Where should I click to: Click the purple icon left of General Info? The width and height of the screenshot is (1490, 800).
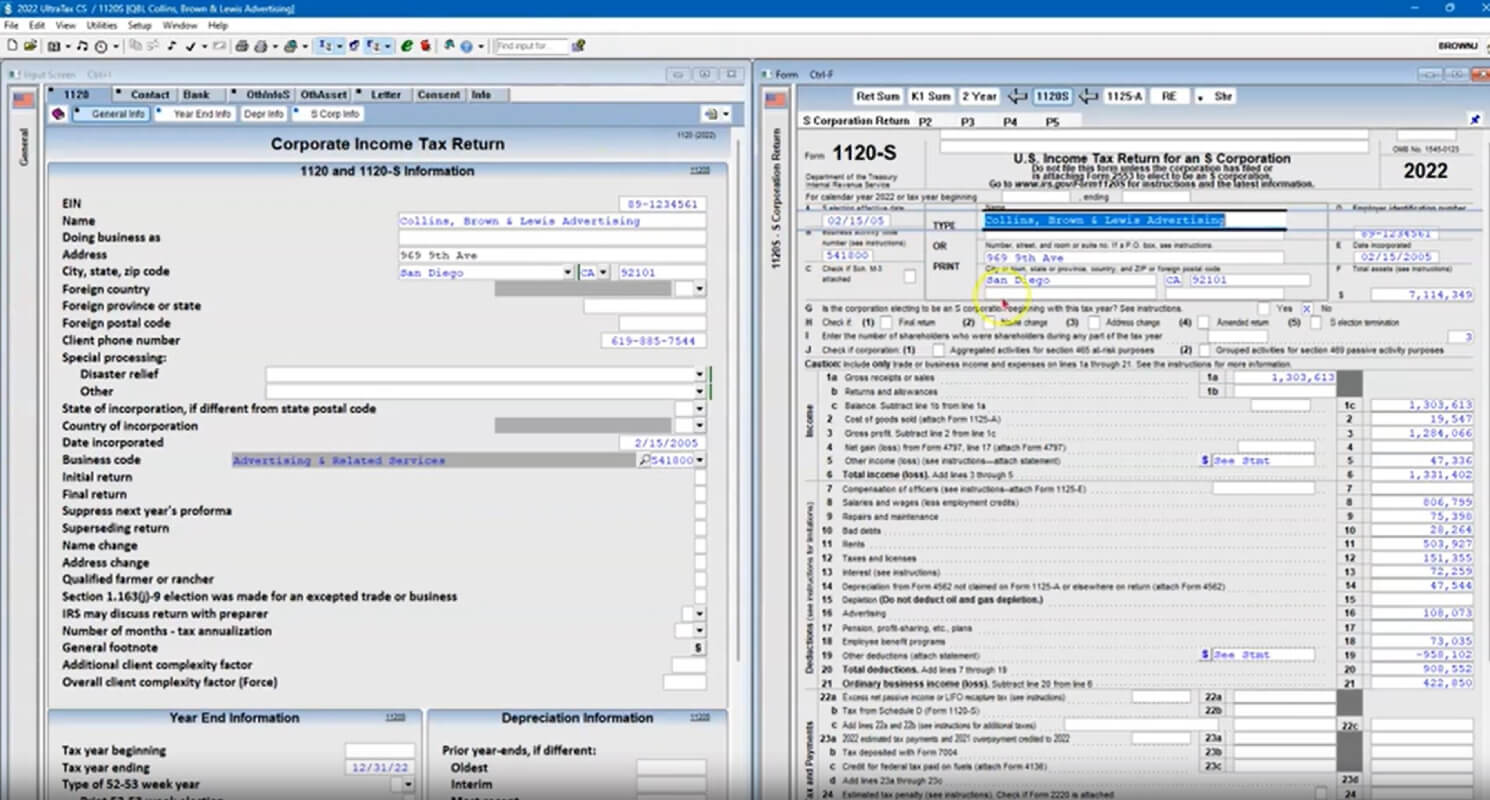coord(58,114)
